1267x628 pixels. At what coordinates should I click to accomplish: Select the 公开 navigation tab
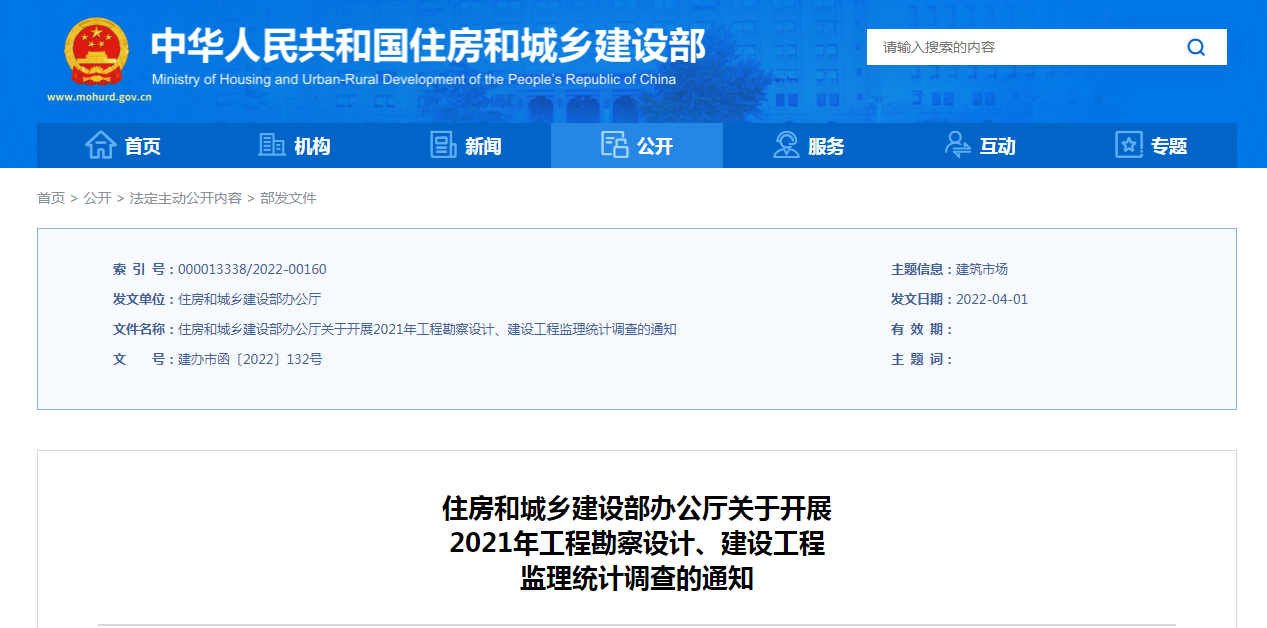click(x=637, y=146)
